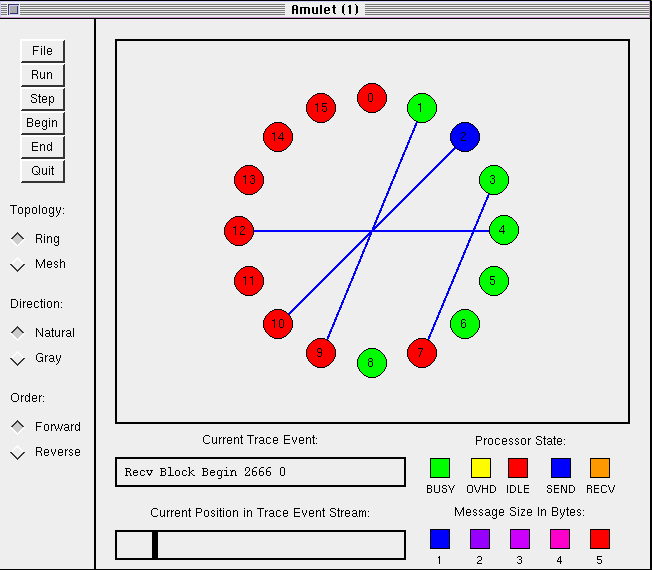
Task: Click processor node 0 in the ring
Action: 372,98
